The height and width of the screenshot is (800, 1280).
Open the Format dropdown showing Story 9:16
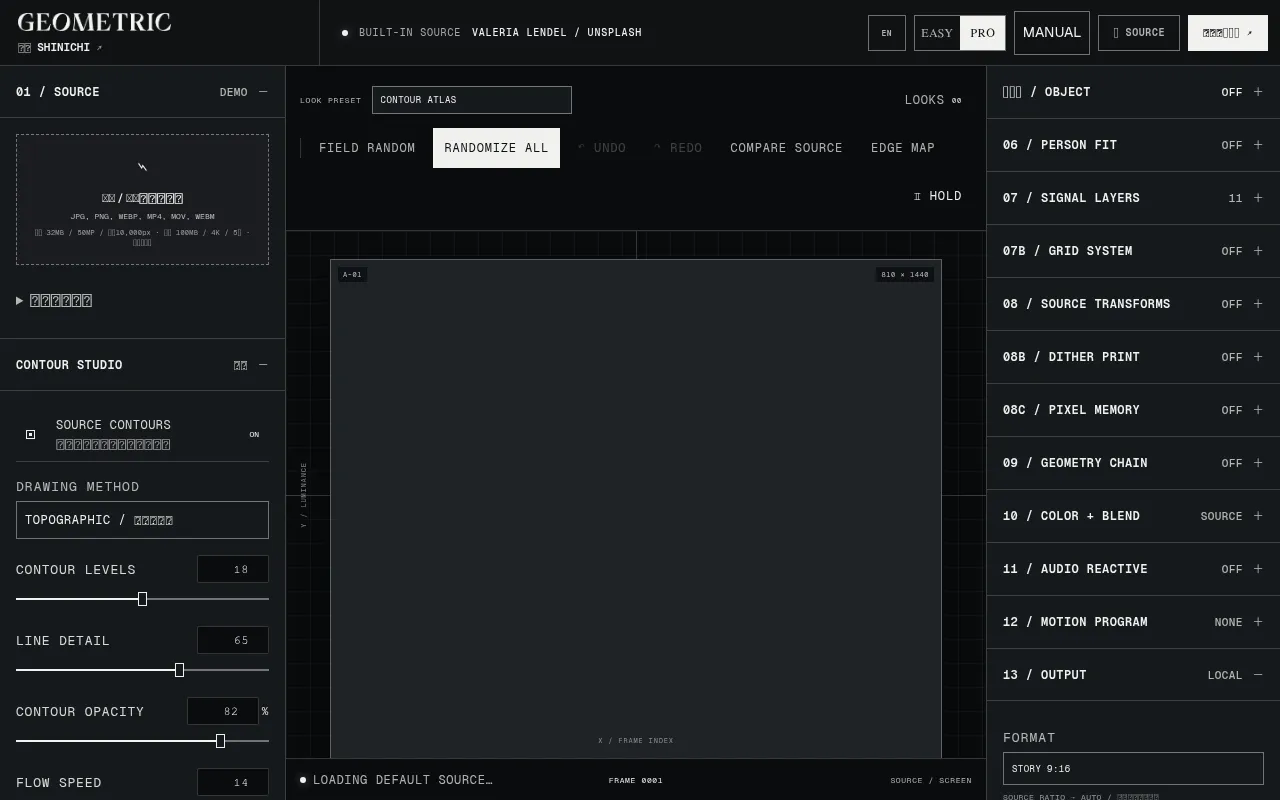[1133, 769]
